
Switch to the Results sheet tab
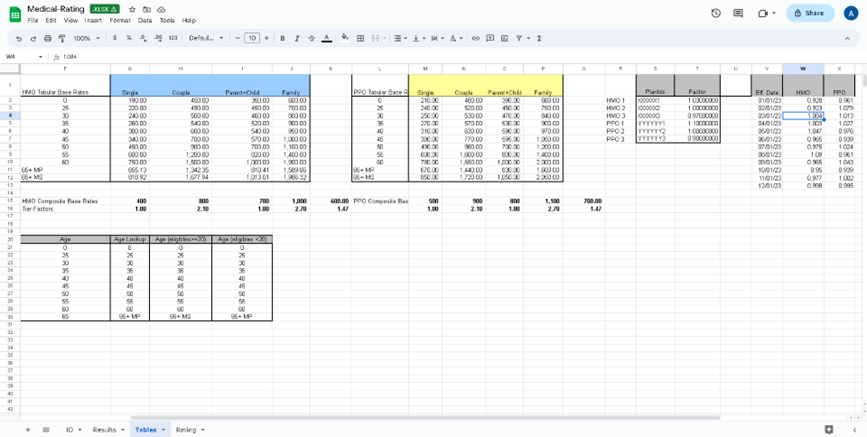[x=106, y=429]
